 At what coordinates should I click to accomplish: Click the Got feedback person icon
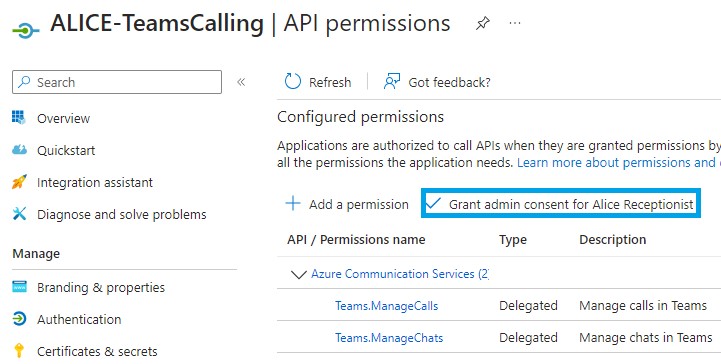point(392,81)
